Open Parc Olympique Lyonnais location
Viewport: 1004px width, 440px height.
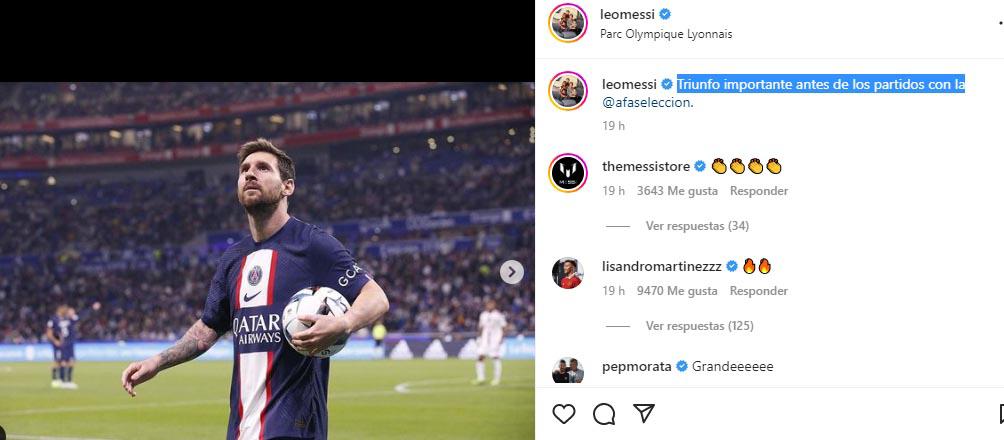[666, 34]
